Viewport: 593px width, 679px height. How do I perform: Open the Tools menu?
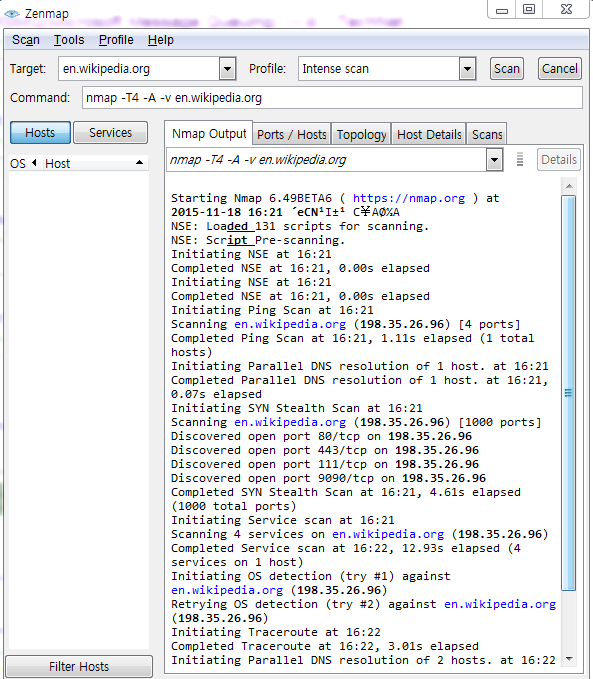click(x=69, y=40)
